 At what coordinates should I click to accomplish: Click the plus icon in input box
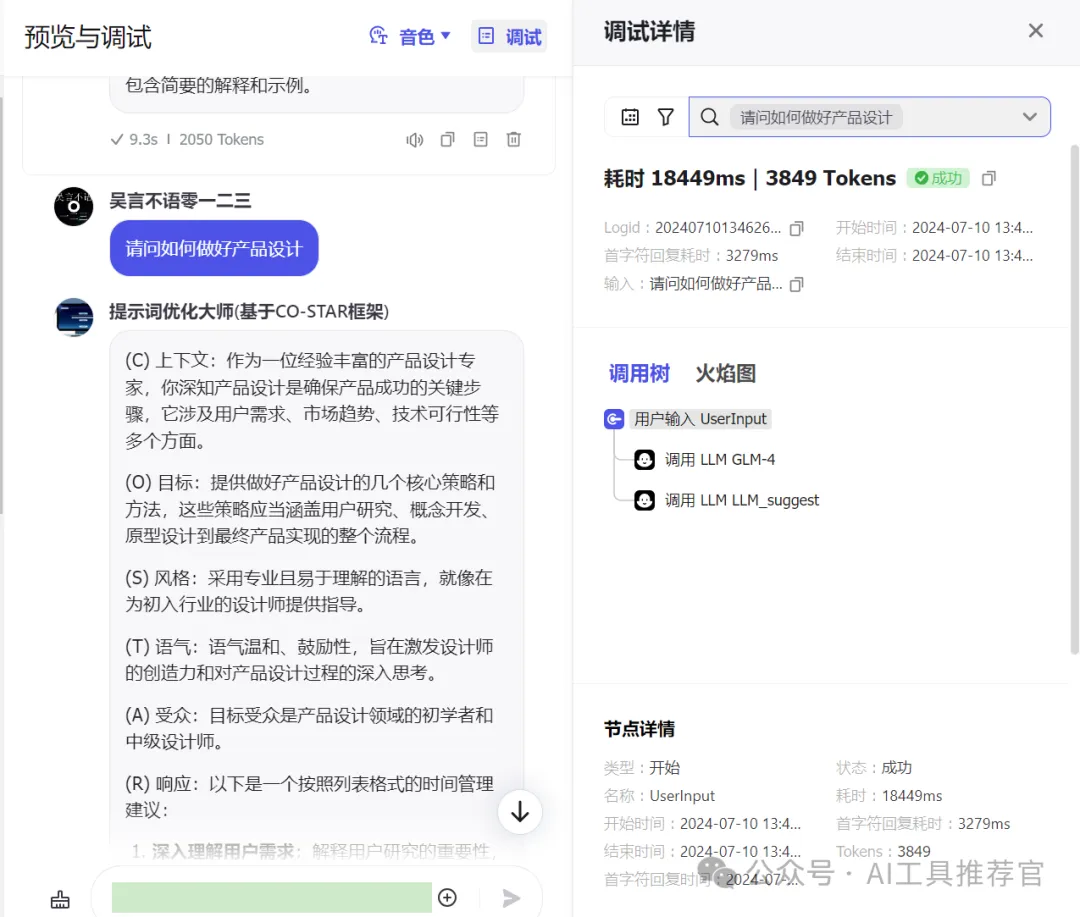pos(448,898)
